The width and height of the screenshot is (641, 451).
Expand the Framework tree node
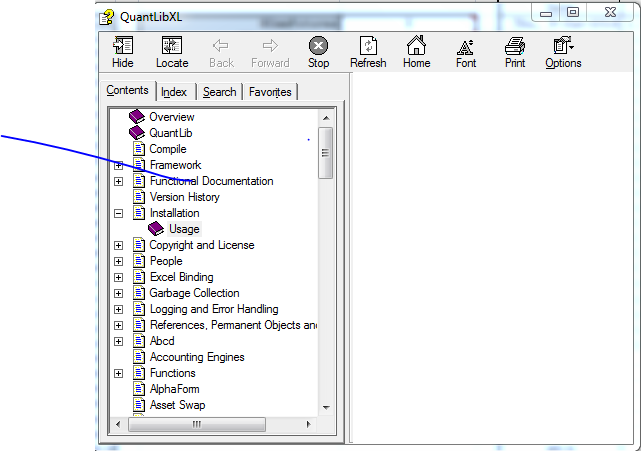[119, 165]
